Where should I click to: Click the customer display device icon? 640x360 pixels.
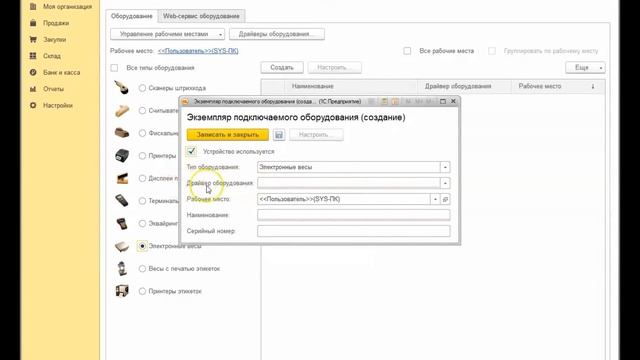pos(122,178)
